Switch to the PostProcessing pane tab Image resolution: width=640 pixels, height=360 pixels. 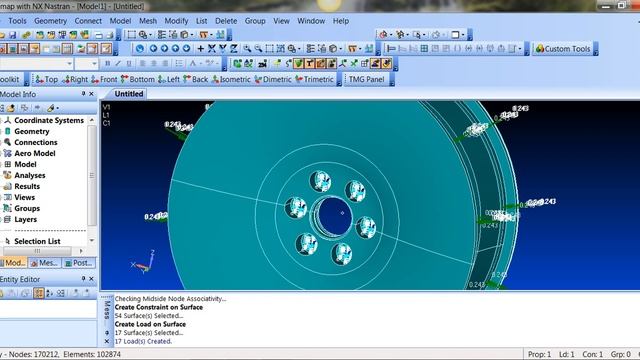click(x=79, y=263)
